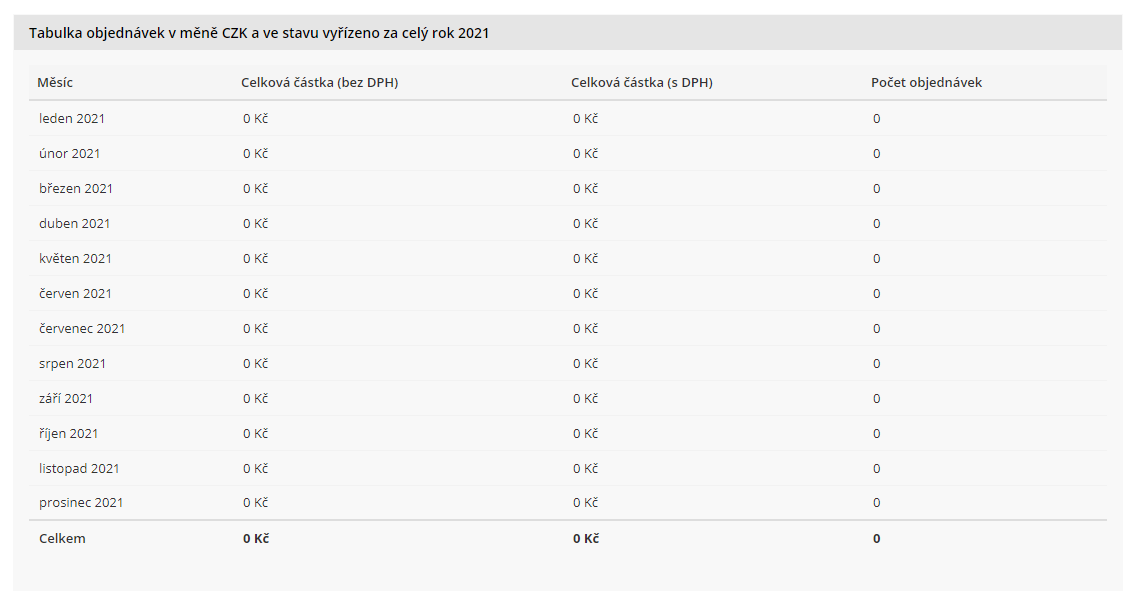The width and height of the screenshot is (1137, 608).
Task: Click the Celkem order count total value
Action: point(876,539)
